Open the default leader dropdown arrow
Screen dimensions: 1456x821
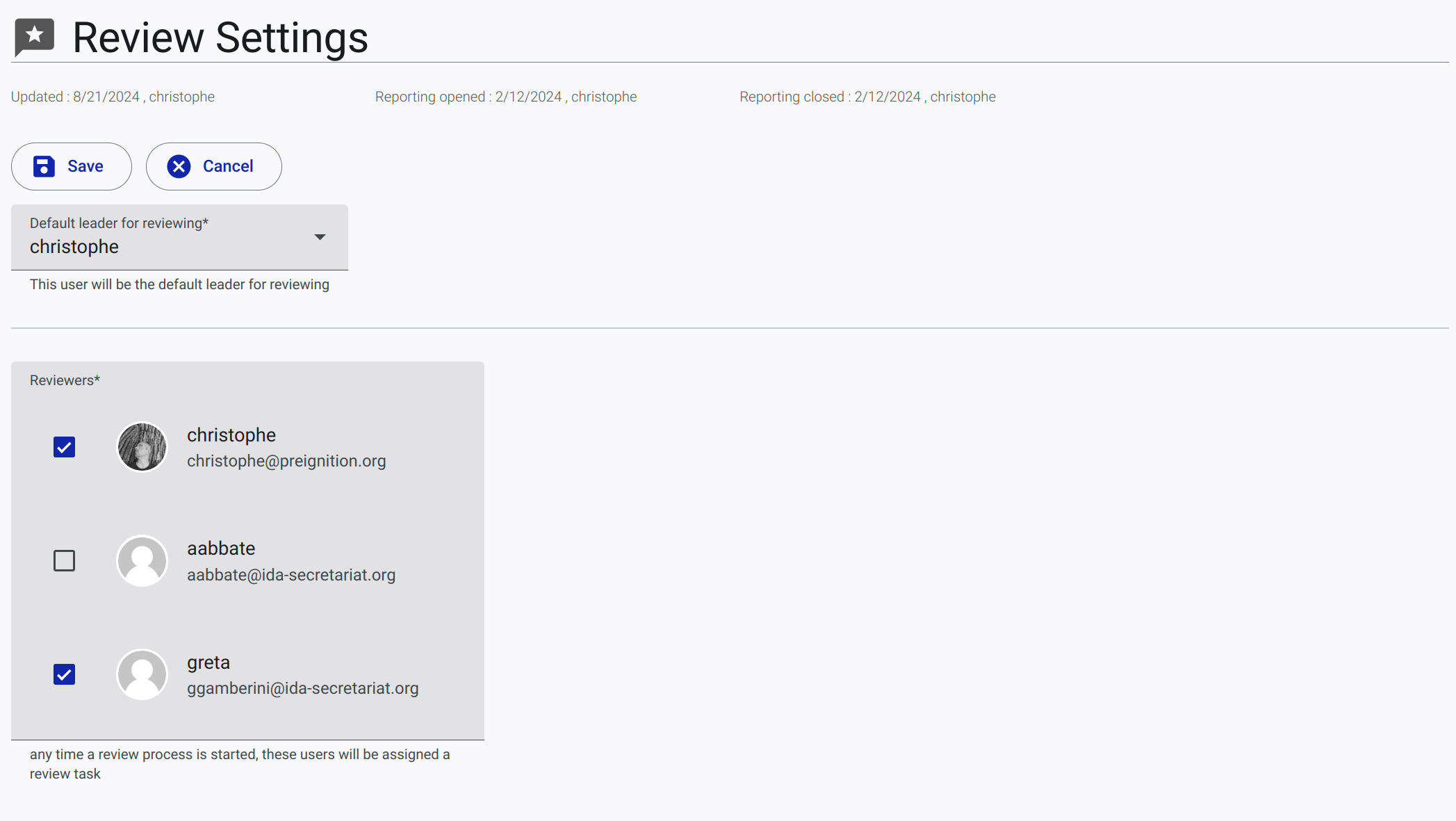click(320, 237)
